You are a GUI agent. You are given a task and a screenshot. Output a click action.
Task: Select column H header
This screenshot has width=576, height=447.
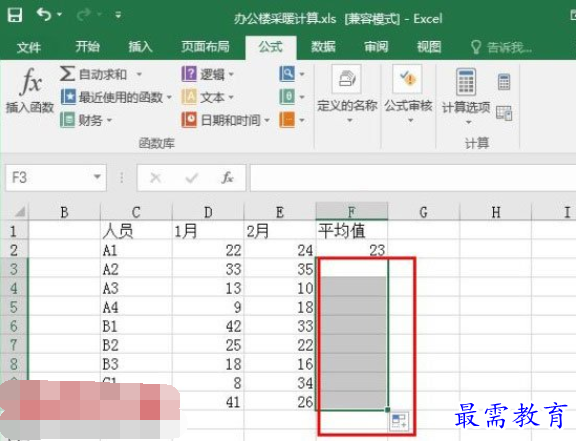[496, 212]
